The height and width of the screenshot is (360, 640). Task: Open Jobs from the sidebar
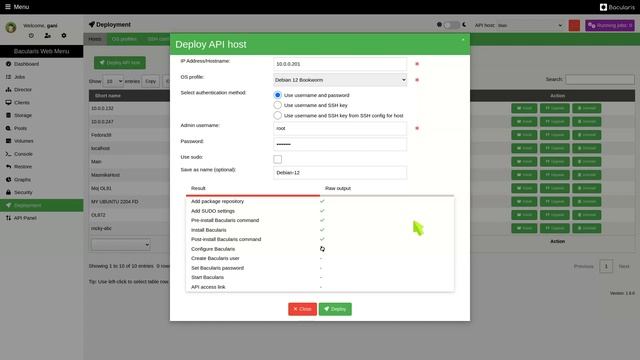click(42, 77)
